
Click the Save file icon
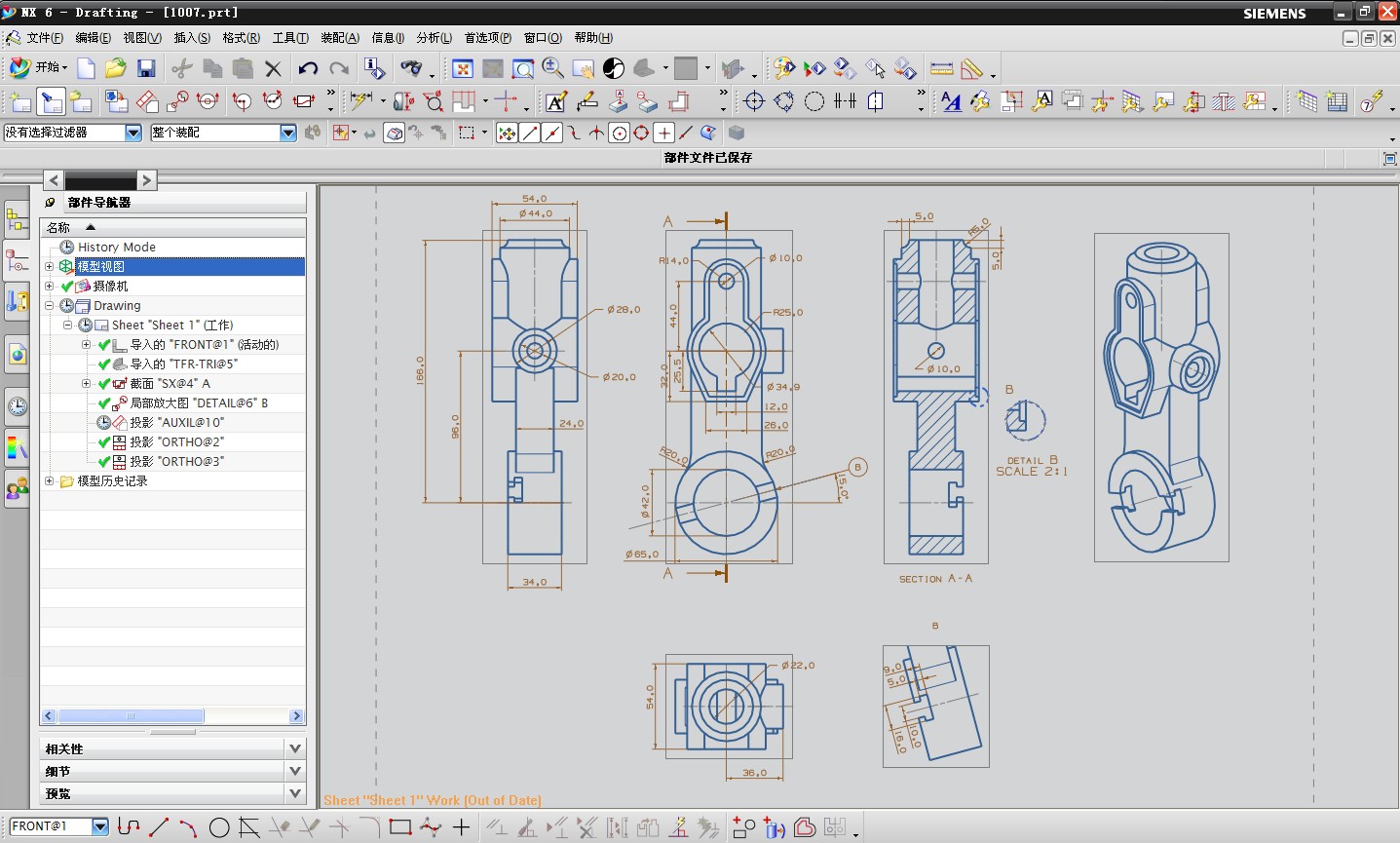(x=146, y=68)
